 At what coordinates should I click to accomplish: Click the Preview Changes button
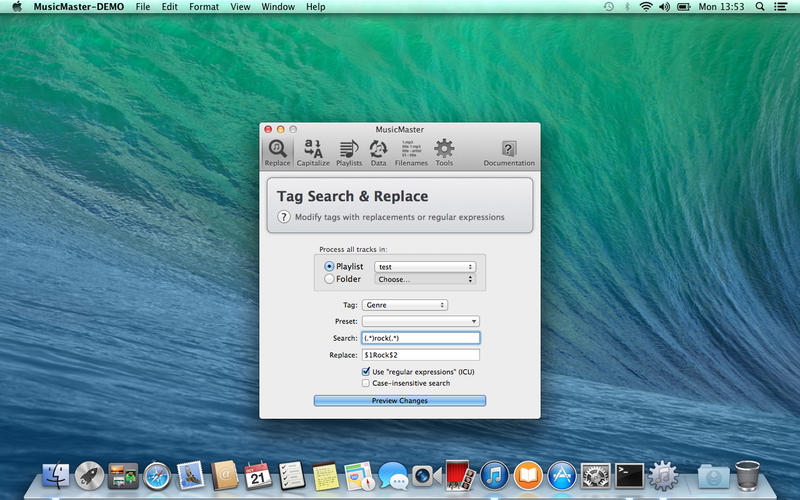399,401
